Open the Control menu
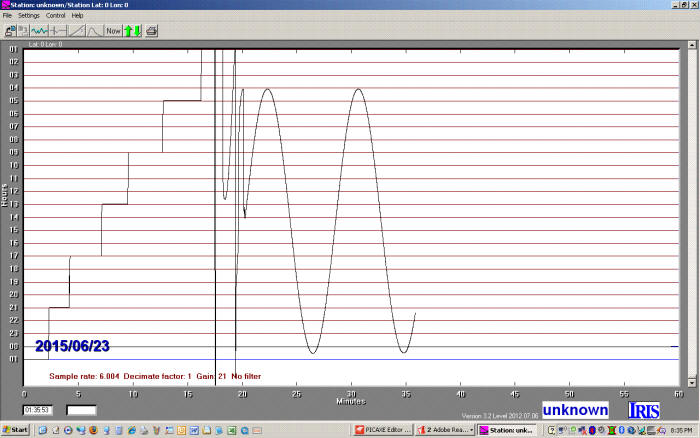Image resolution: width=700 pixels, height=438 pixels. tap(56, 16)
